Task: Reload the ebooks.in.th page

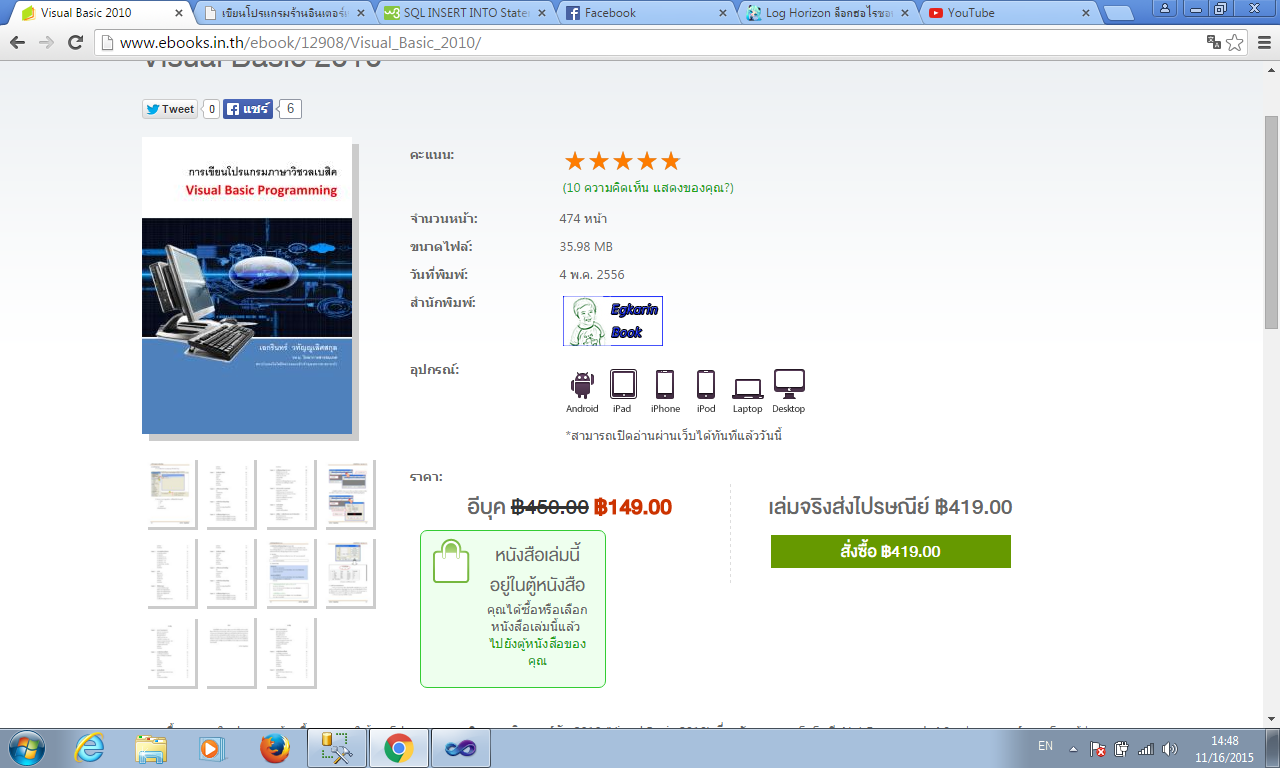Action: pyautogui.click(x=75, y=43)
